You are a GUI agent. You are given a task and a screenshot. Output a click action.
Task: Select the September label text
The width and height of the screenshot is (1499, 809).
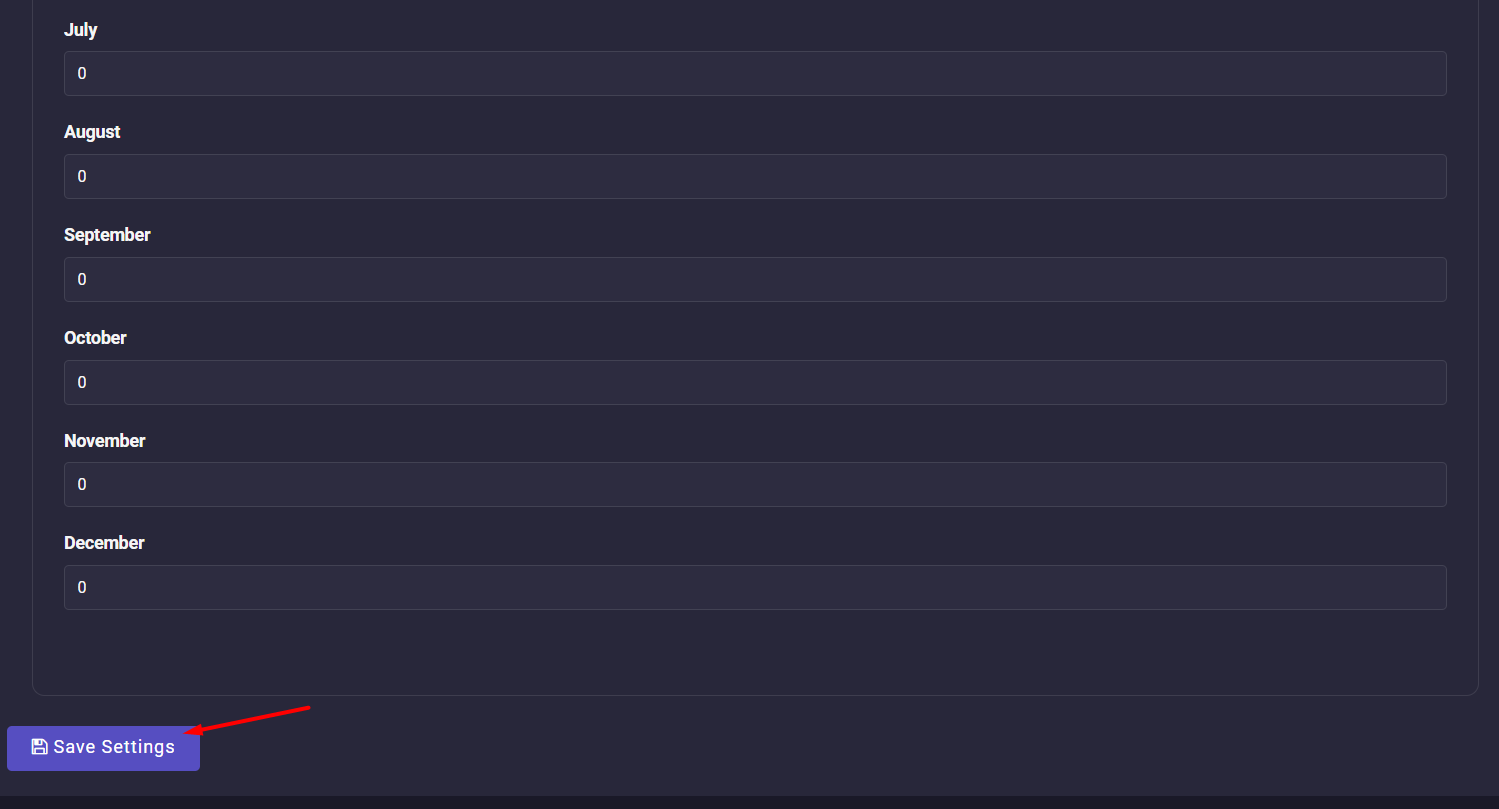click(107, 235)
